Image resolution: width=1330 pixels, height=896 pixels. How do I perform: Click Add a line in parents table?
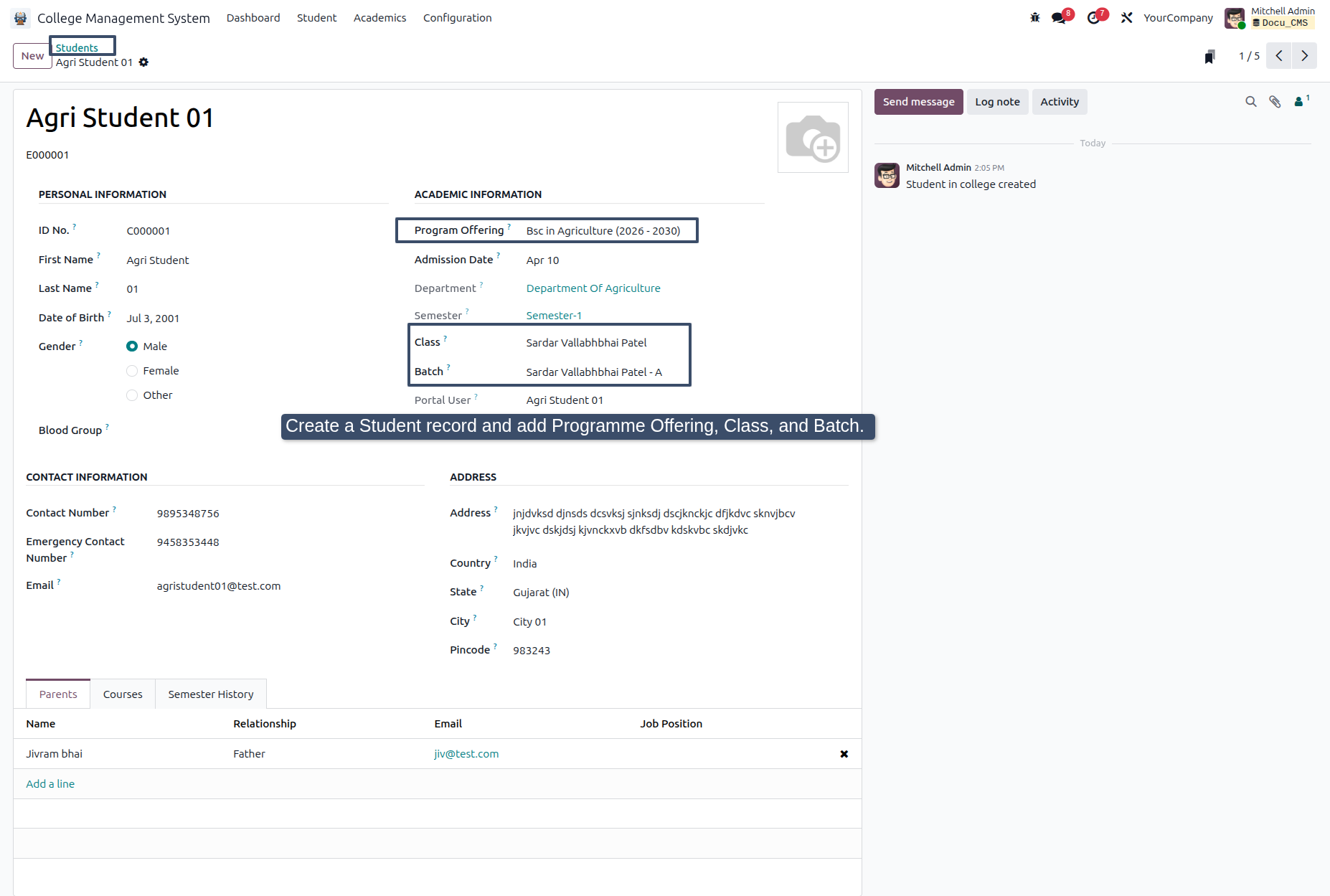click(x=50, y=784)
